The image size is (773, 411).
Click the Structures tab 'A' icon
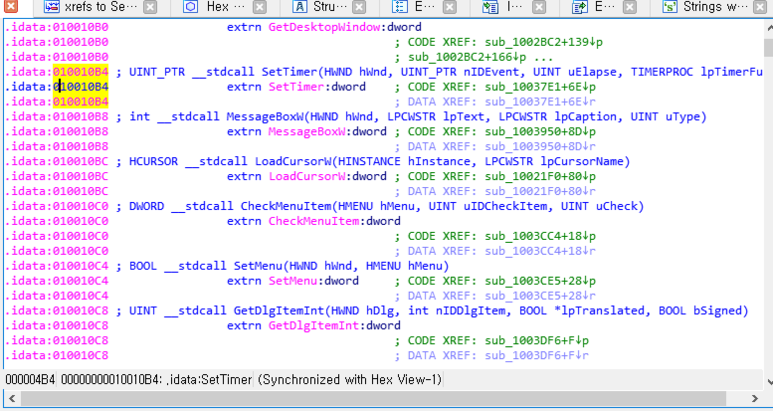[299, 7]
